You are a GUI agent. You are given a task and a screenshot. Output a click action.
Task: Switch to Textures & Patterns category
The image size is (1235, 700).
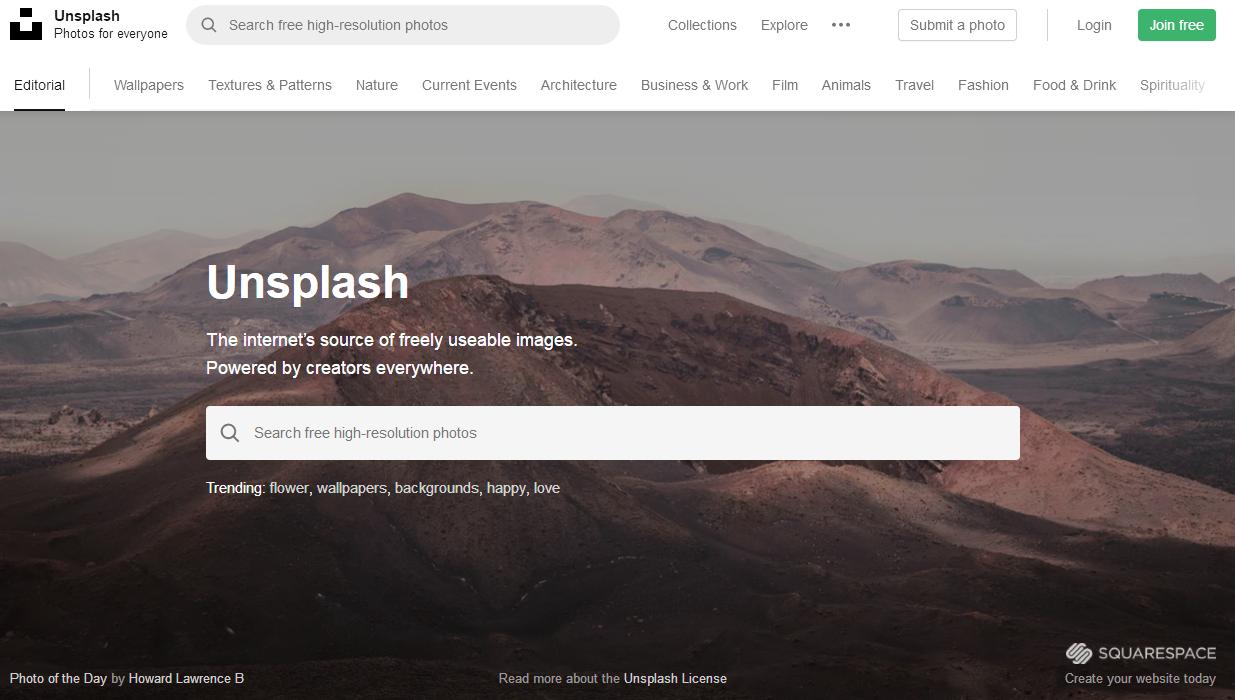(270, 85)
